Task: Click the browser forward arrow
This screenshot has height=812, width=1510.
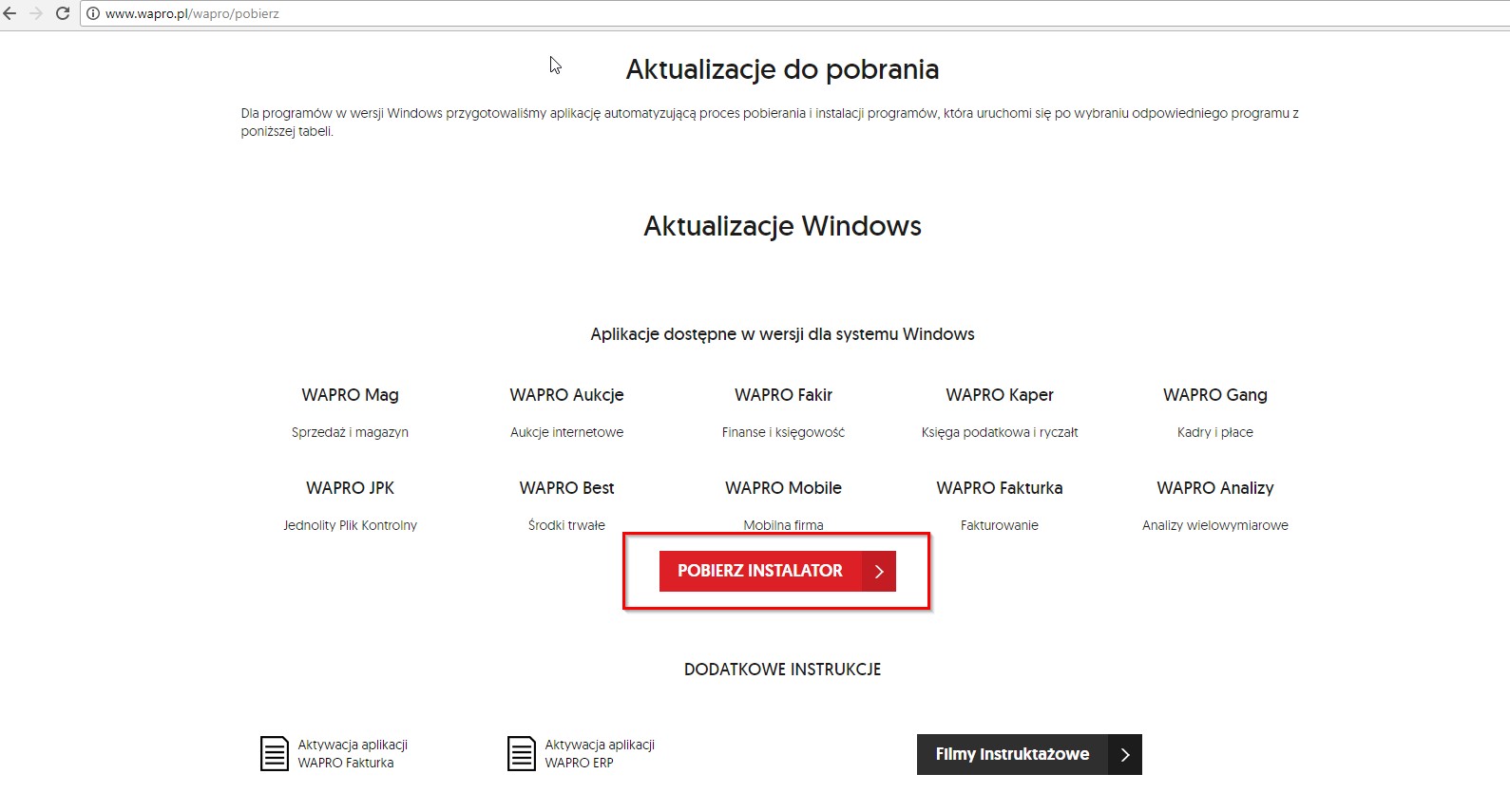Action: click(x=36, y=13)
